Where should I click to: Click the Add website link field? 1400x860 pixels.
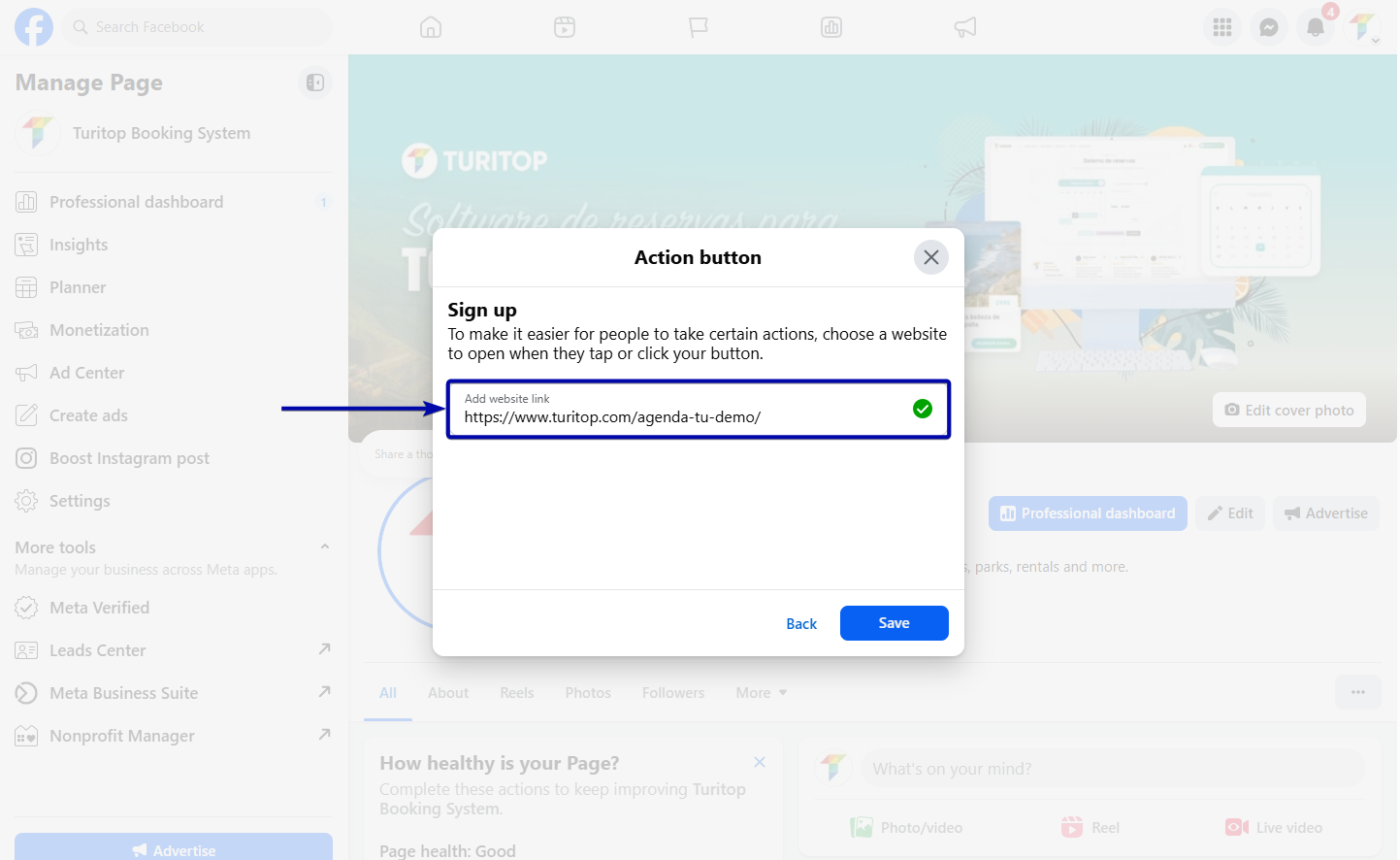tap(699, 409)
